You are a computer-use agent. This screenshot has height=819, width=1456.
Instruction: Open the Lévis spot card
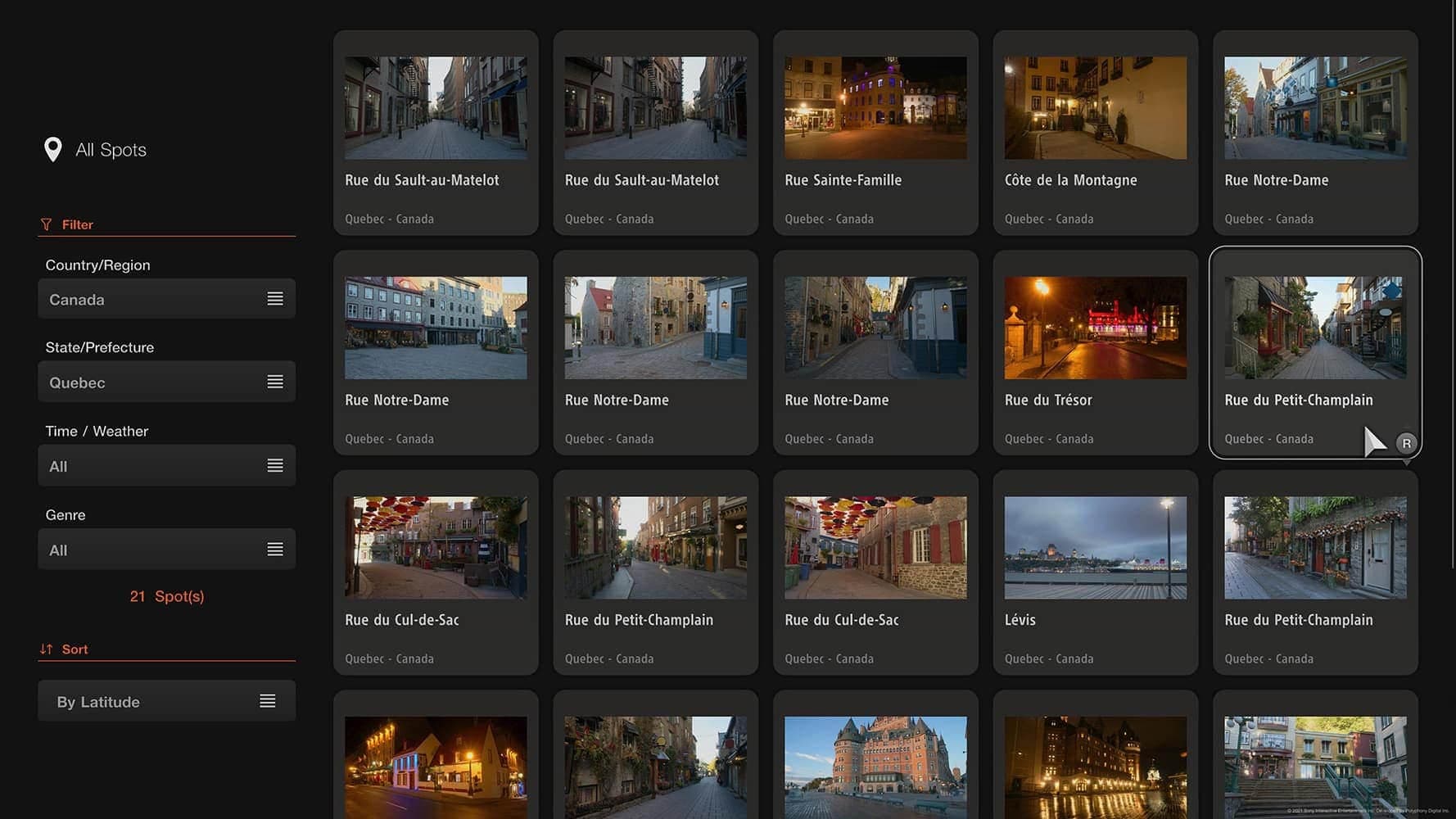tap(1095, 572)
